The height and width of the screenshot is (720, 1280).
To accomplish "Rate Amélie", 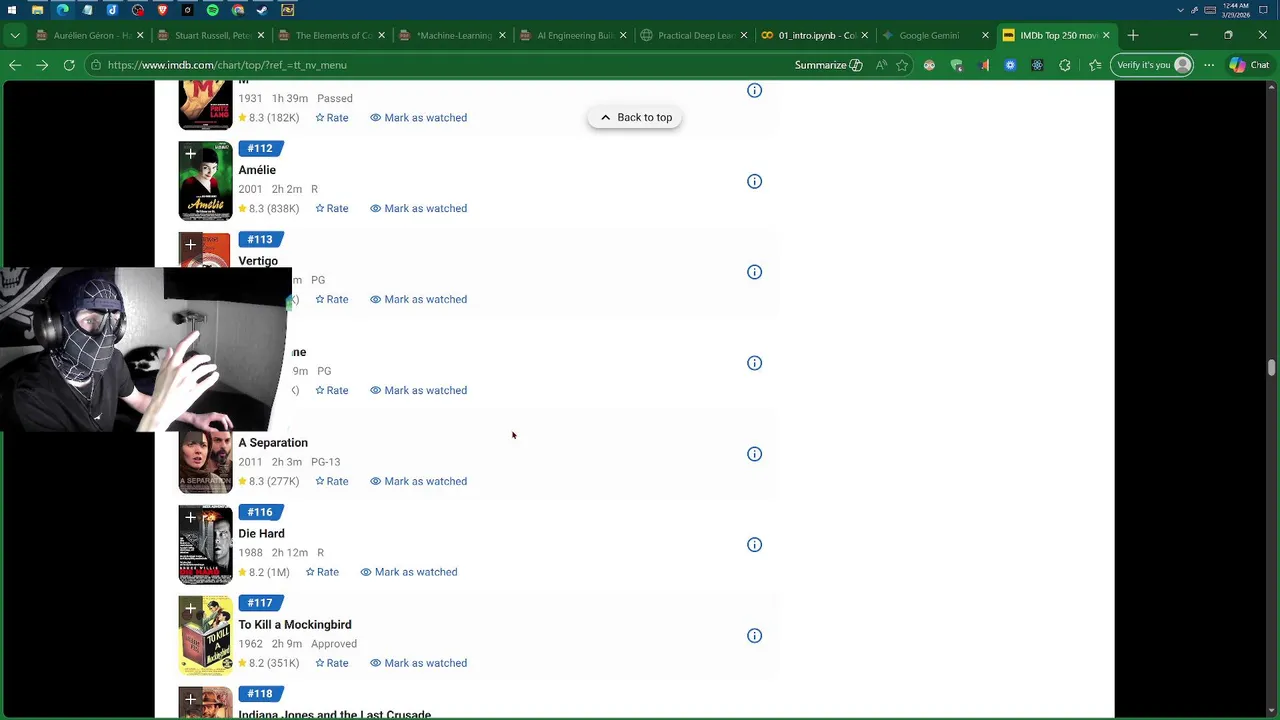I will pyautogui.click(x=332, y=208).
